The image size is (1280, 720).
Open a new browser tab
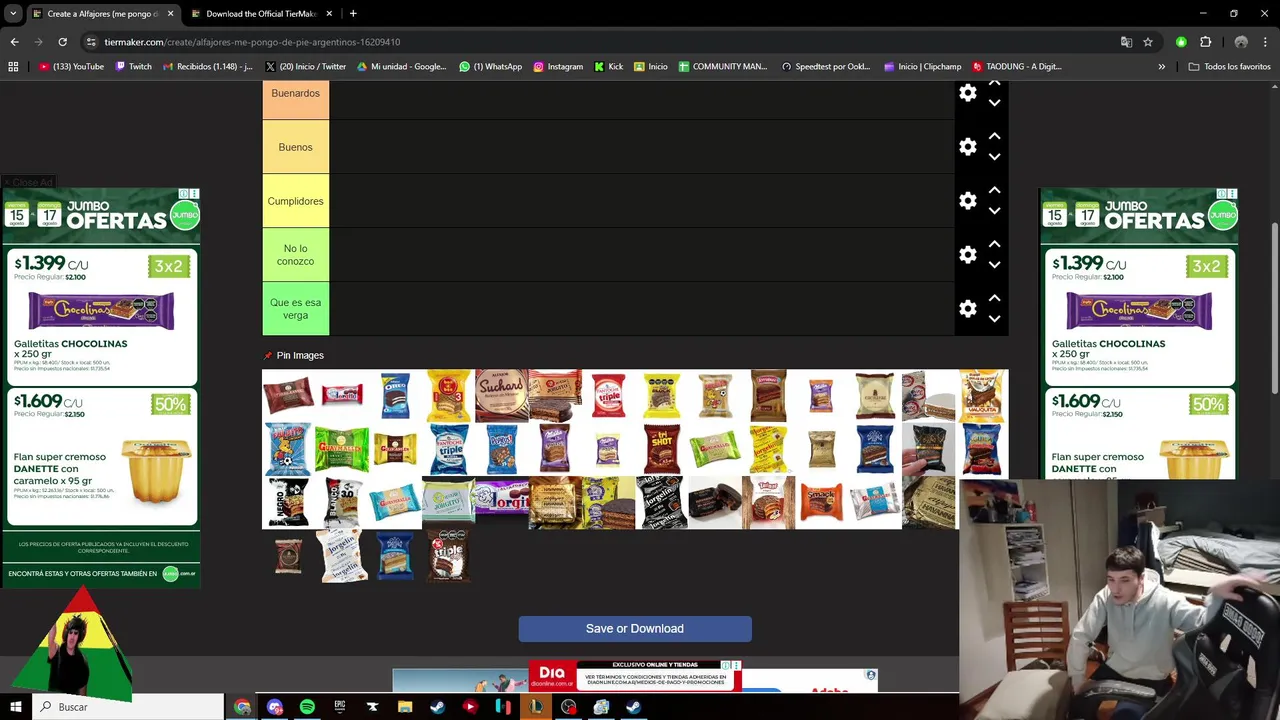[353, 14]
